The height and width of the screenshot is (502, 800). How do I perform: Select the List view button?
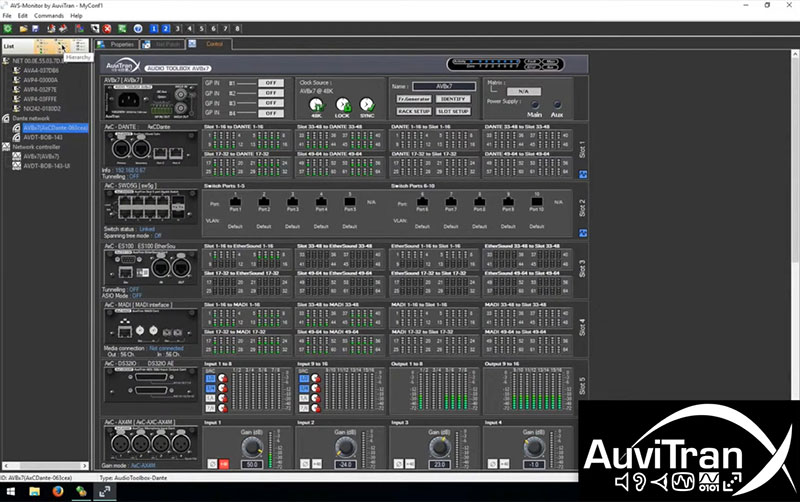[x=18, y=46]
